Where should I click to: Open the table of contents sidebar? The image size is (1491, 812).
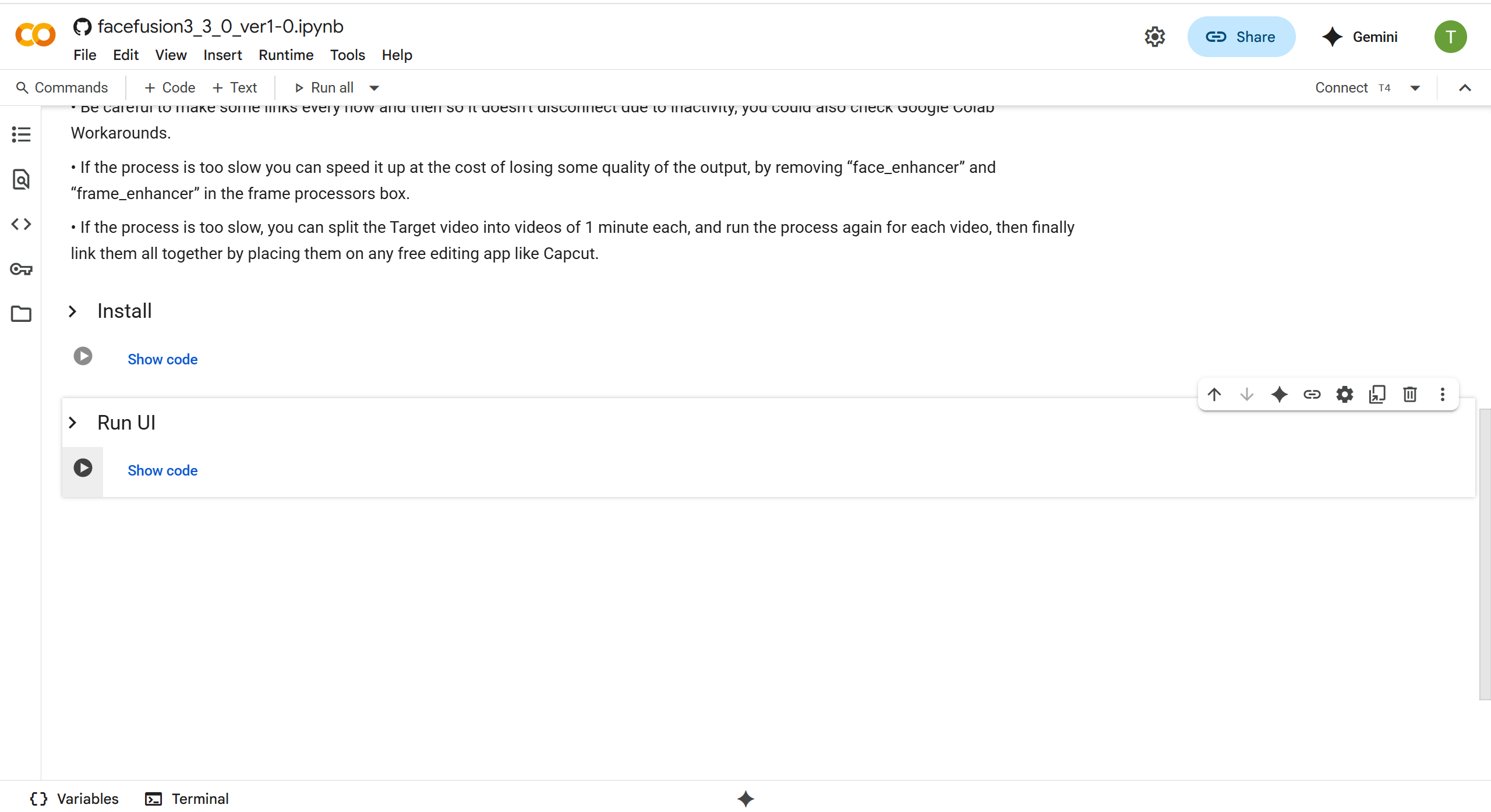21,134
